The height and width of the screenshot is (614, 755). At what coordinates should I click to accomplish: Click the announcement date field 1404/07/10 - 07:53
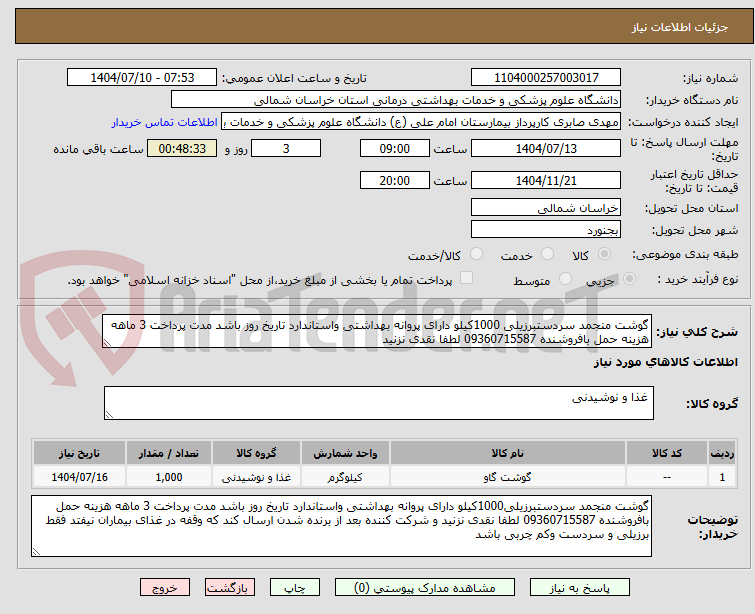pyautogui.click(x=142, y=78)
